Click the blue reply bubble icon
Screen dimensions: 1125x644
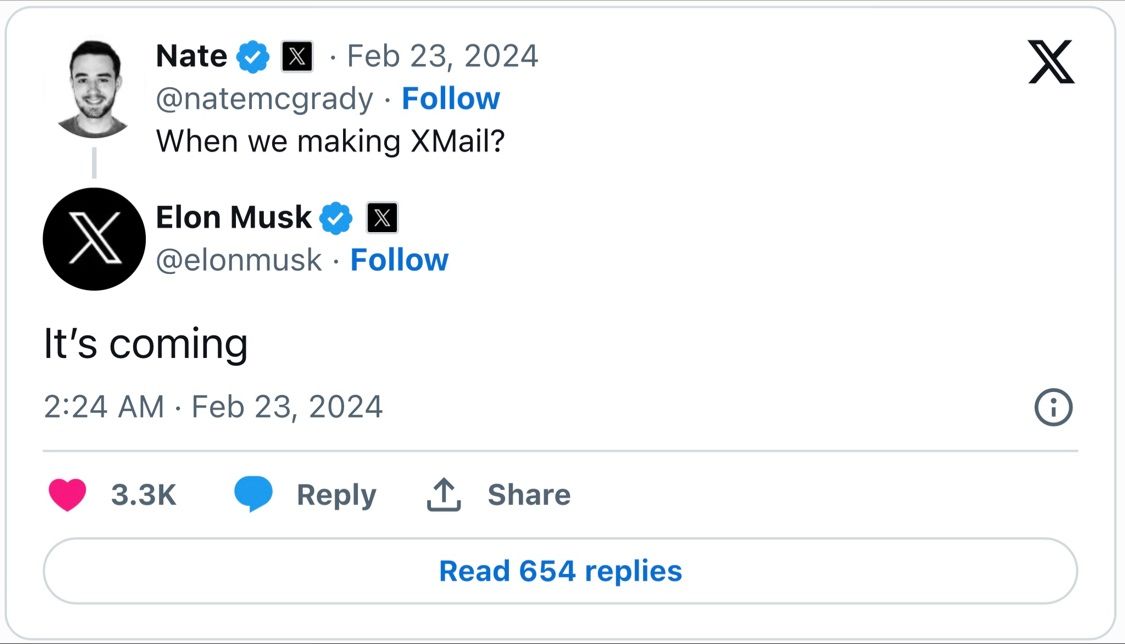[x=253, y=494]
